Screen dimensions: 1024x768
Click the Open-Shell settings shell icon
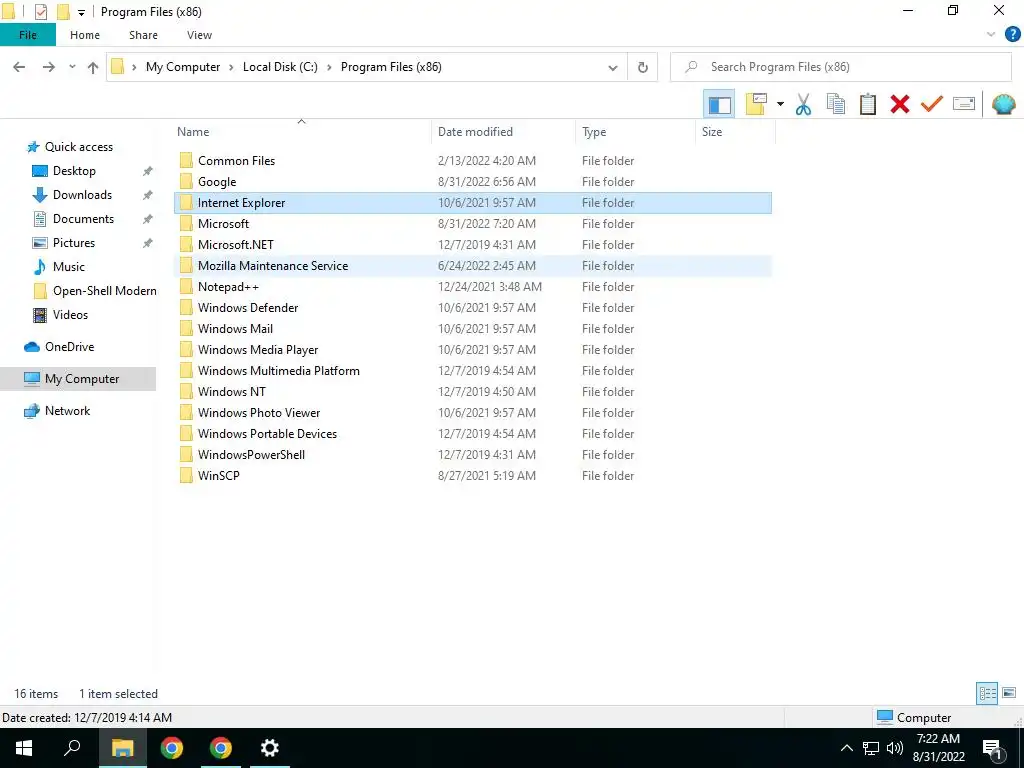[1004, 104]
